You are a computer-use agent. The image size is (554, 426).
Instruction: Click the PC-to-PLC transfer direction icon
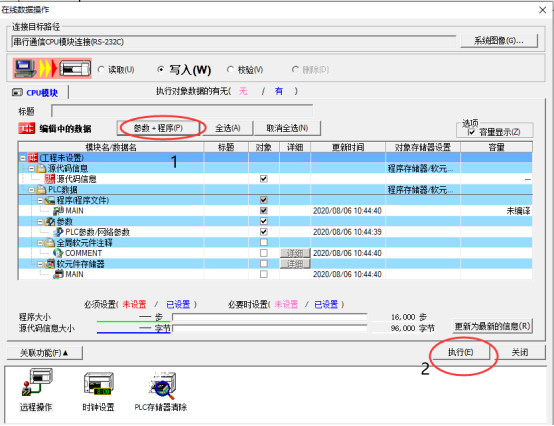[52, 68]
